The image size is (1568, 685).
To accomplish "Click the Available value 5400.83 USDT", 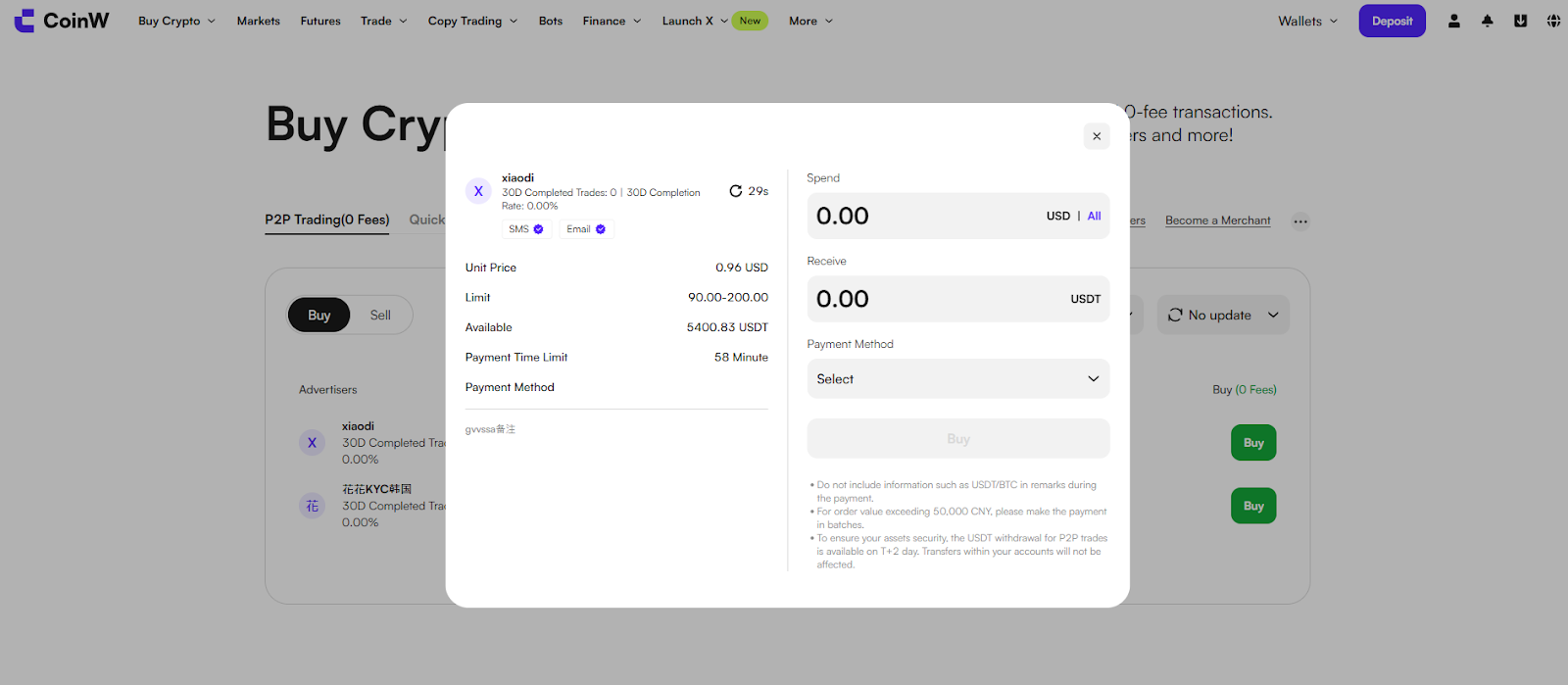I will pos(727,327).
